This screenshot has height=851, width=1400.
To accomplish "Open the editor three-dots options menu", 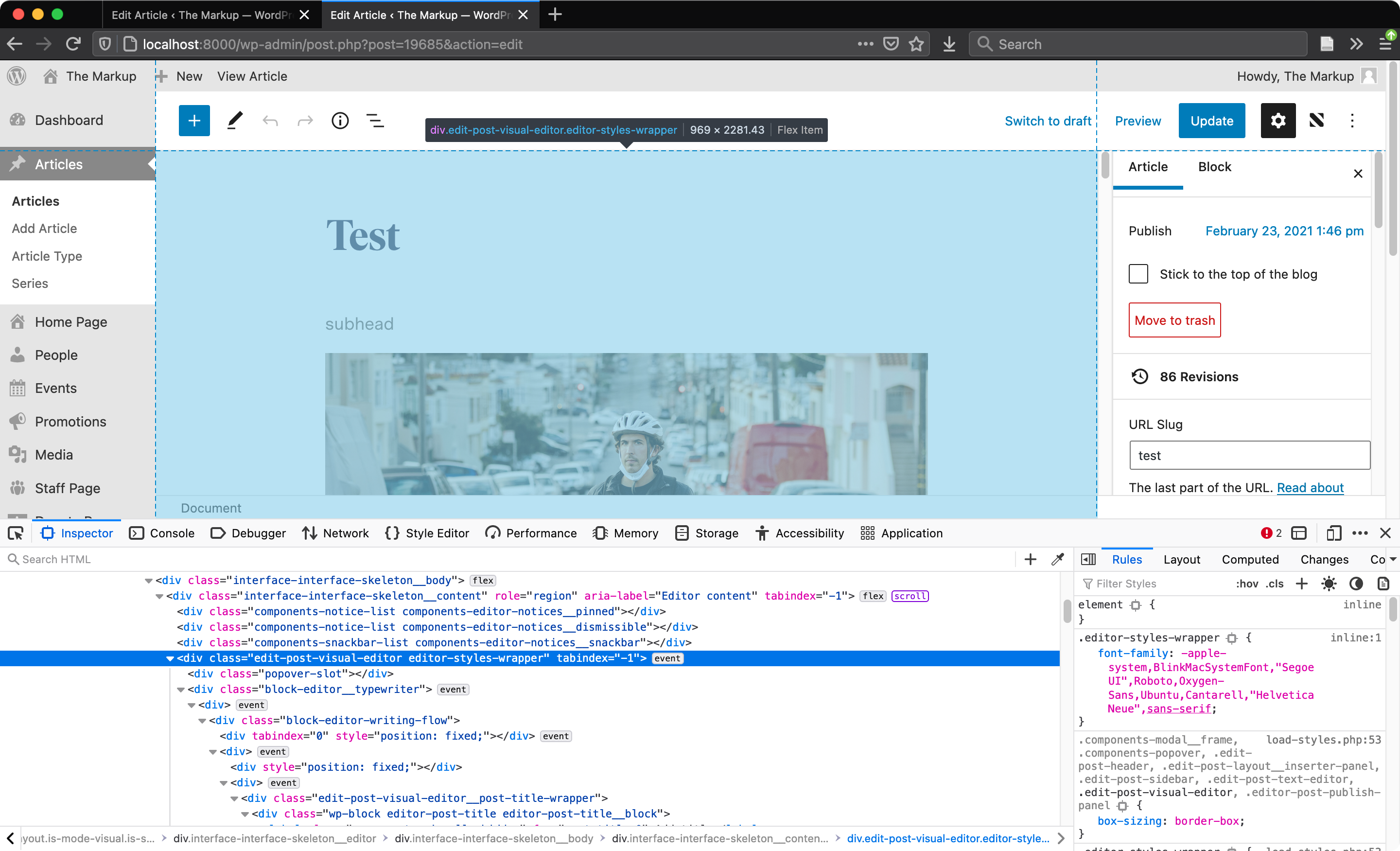I will 1352,121.
